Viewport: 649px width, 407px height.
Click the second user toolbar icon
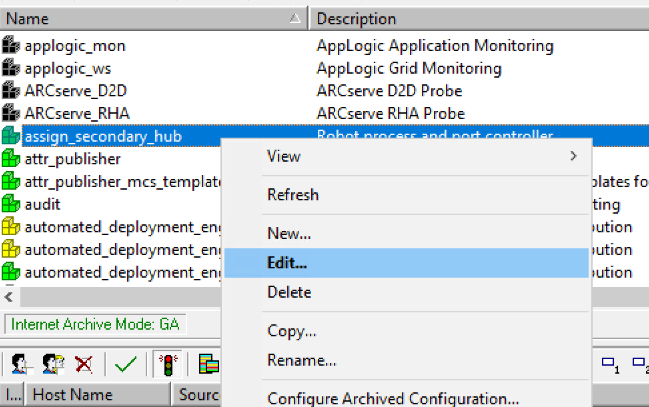pyautogui.click(x=52, y=364)
